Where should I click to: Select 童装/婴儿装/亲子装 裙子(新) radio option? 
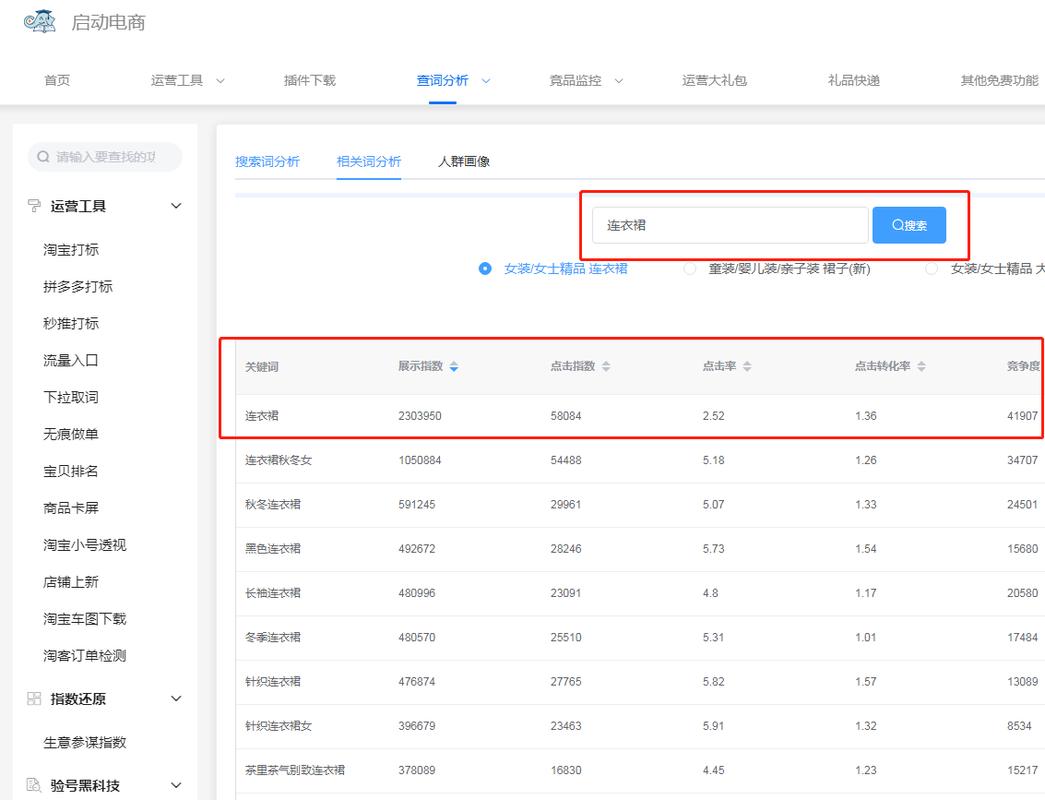[690, 269]
